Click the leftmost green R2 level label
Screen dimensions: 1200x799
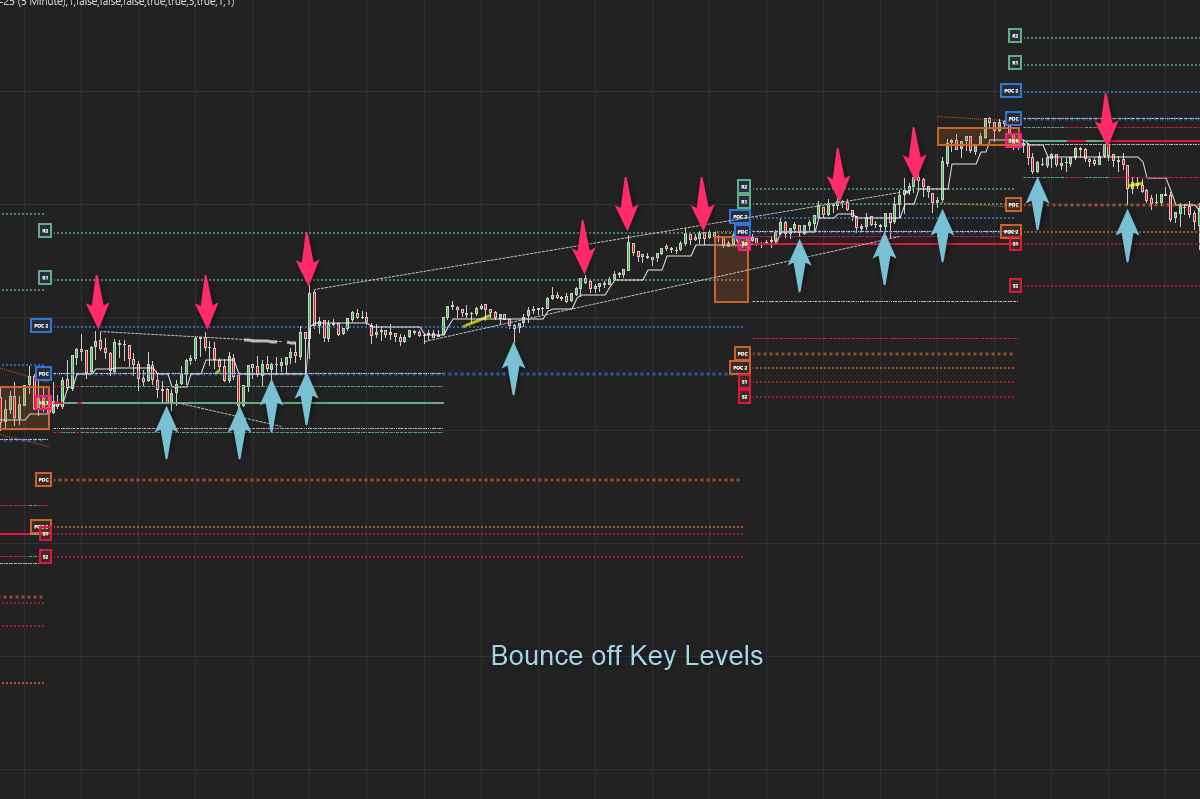tap(44, 231)
